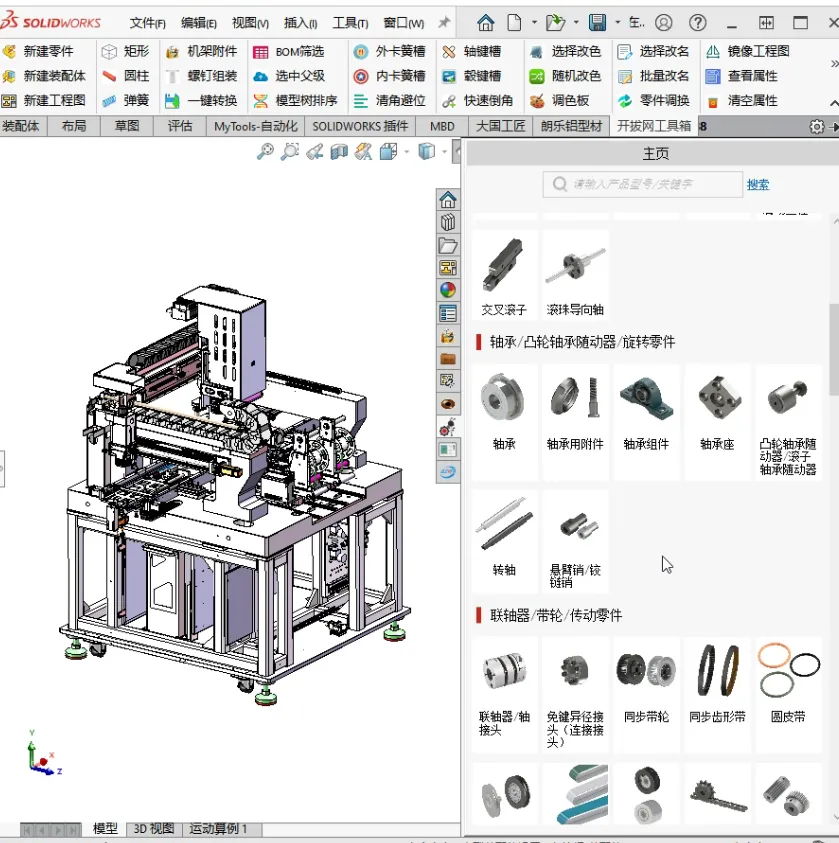This screenshot has height=843, width=839.
Task: Apply 快速倒角 tool
Action: click(478, 101)
